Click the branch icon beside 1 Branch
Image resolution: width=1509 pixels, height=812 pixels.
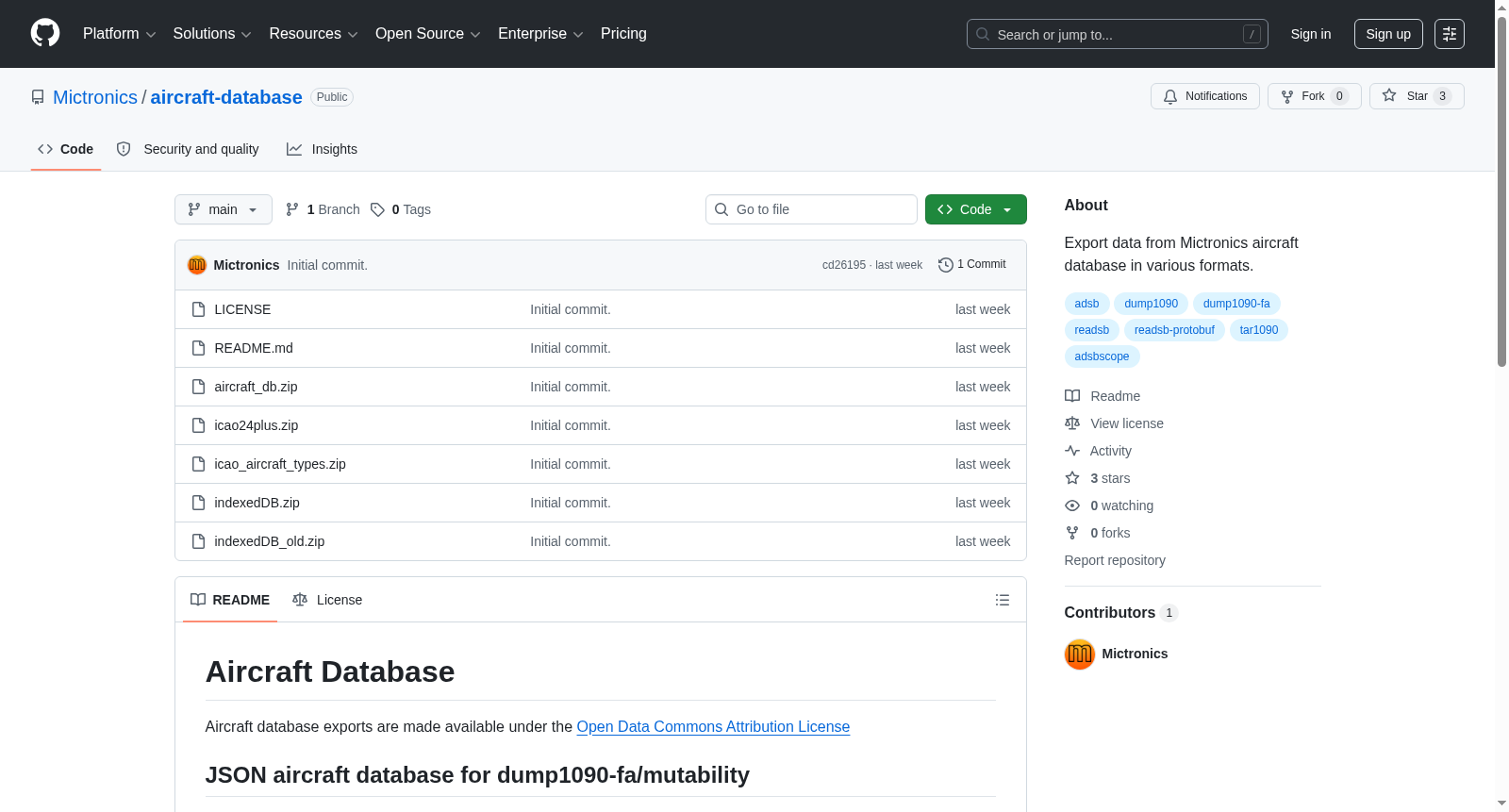(292, 209)
